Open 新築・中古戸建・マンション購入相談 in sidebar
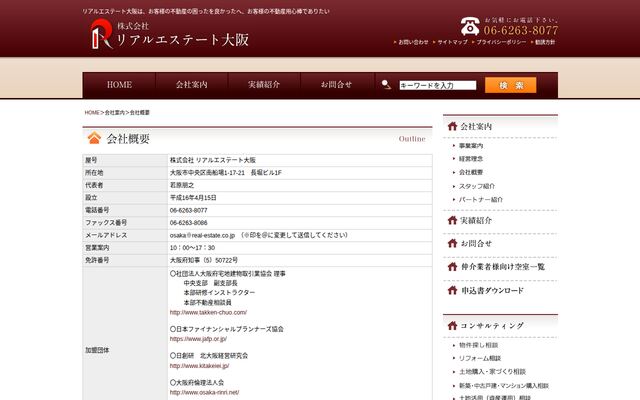The image size is (640, 400). click(x=504, y=386)
